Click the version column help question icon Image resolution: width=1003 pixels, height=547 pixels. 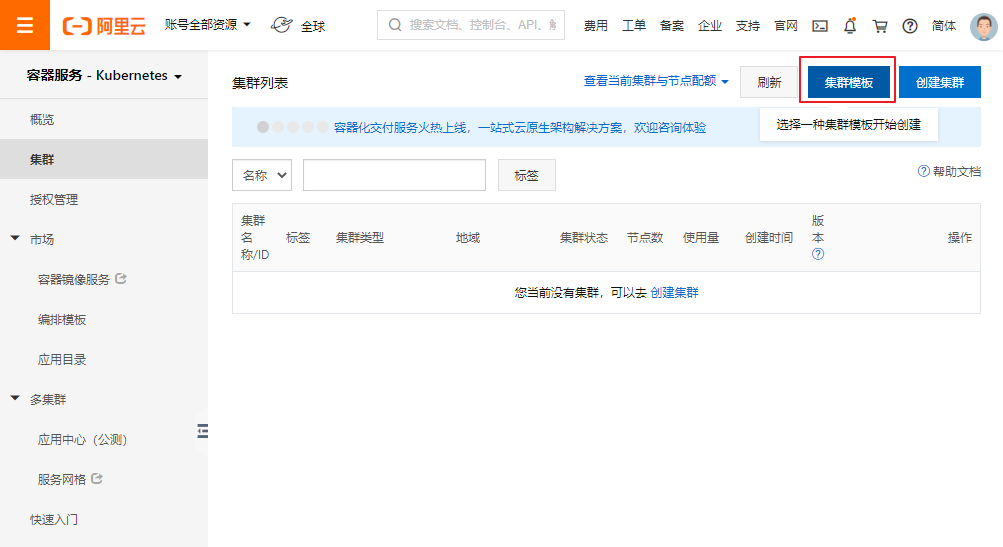817,254
